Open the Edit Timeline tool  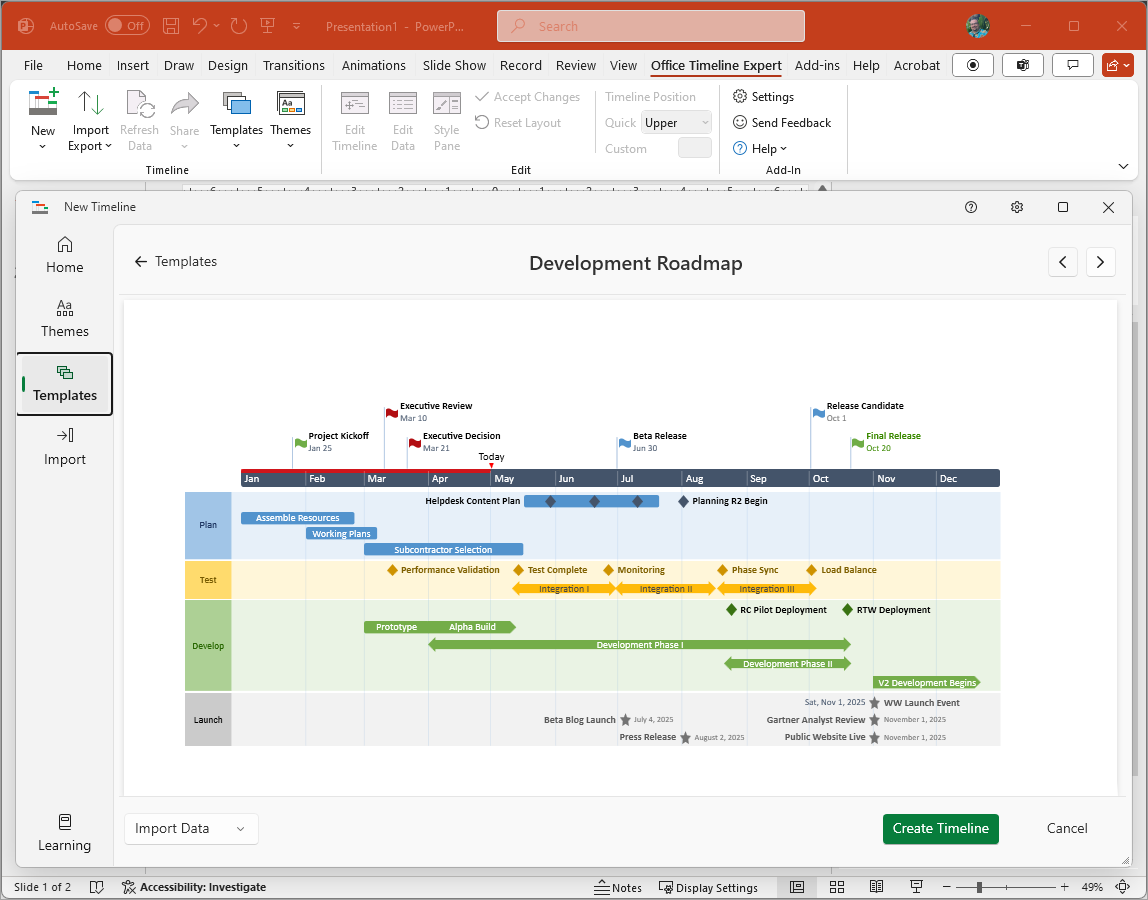pyautogui.click(x=354, y=118)
